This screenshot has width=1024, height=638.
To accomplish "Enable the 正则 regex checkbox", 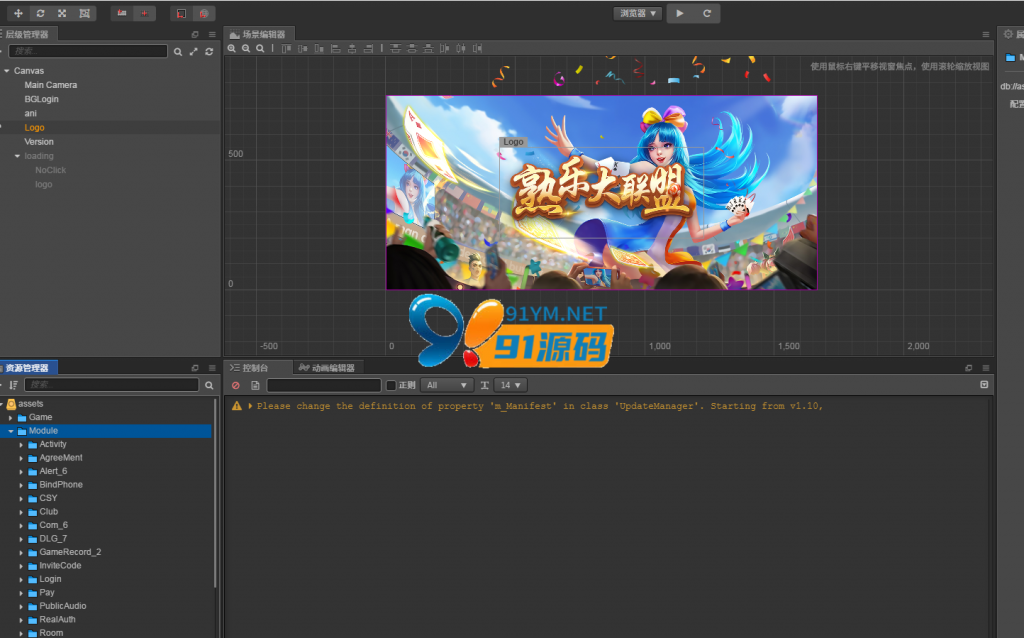I will (391, 385).
